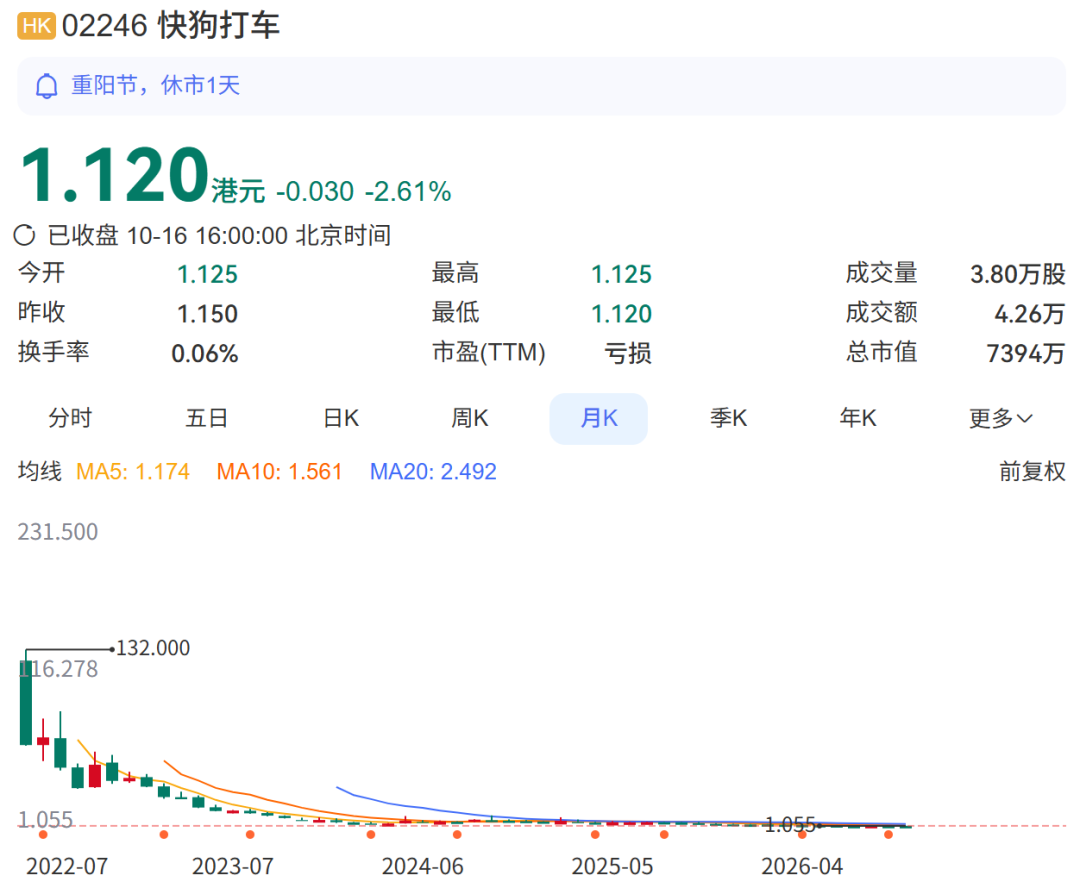Click the bell notification icon
The height and width of the screenshot is (888, 1080).
47,86
